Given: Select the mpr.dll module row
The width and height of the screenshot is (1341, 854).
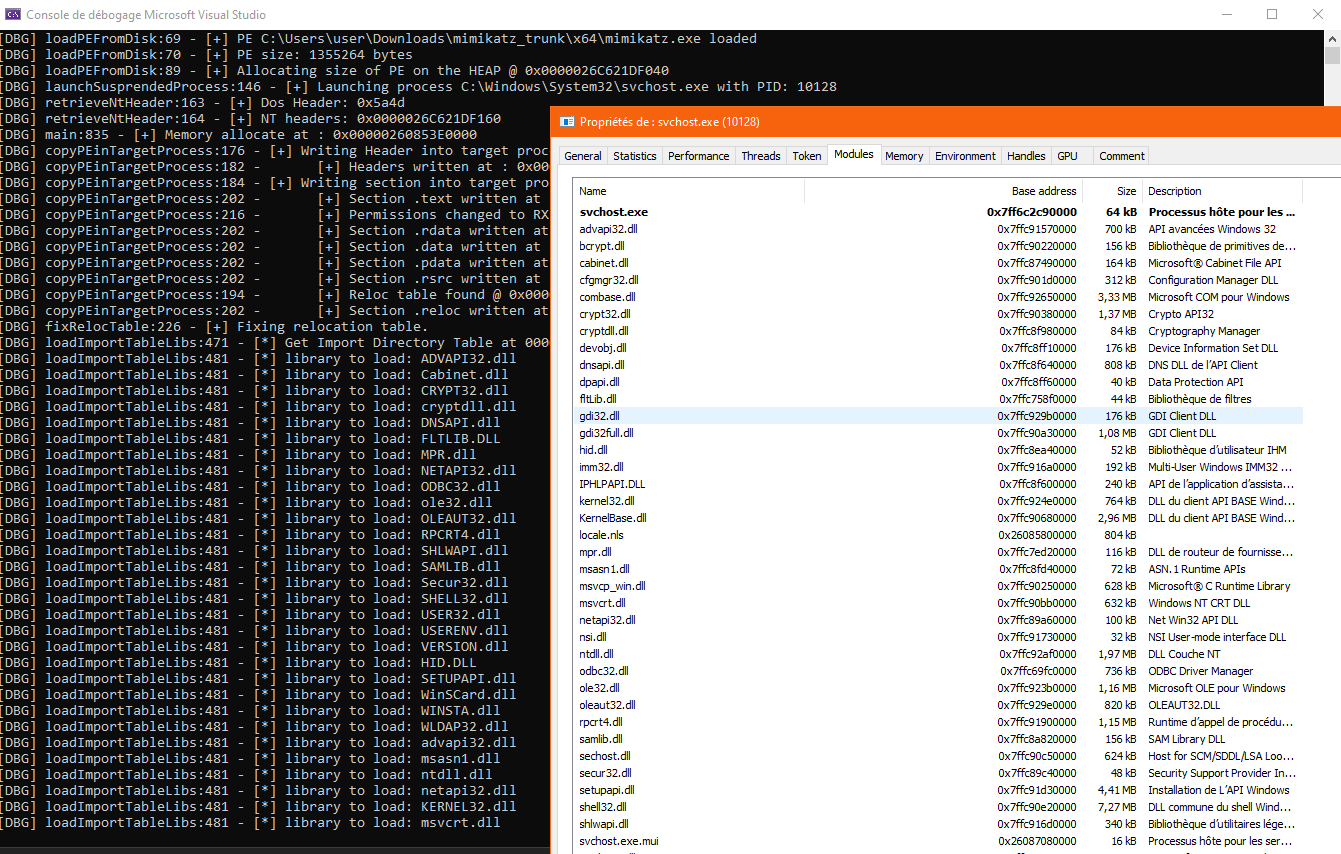Looking at the screenshot, I should tap(938, 552).
